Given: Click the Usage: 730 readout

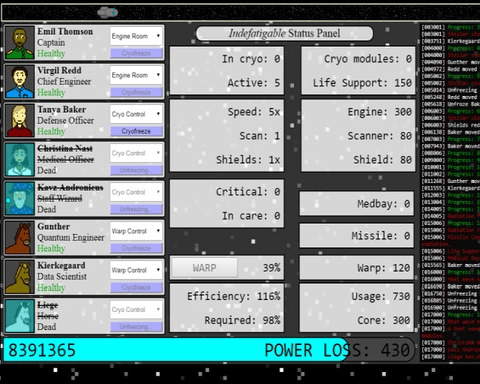Looking at the screenshot, I should 380,296.
